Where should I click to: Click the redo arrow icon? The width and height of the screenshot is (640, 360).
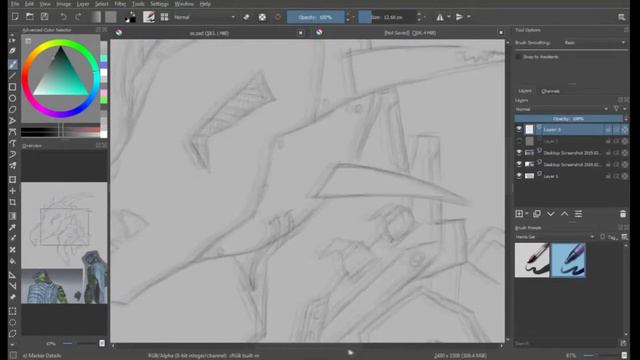click(x=78, y=17)
